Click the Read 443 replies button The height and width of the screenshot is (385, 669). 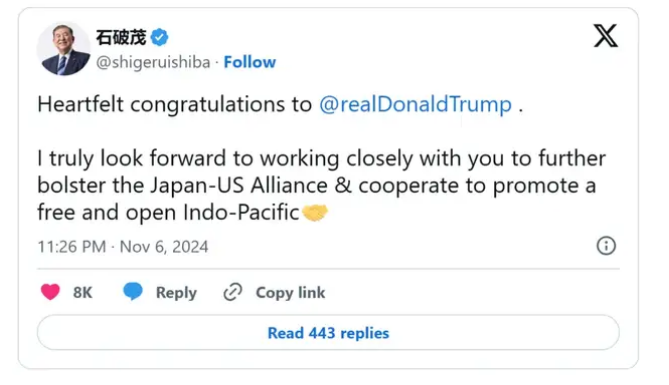click(x=328, y=332)
